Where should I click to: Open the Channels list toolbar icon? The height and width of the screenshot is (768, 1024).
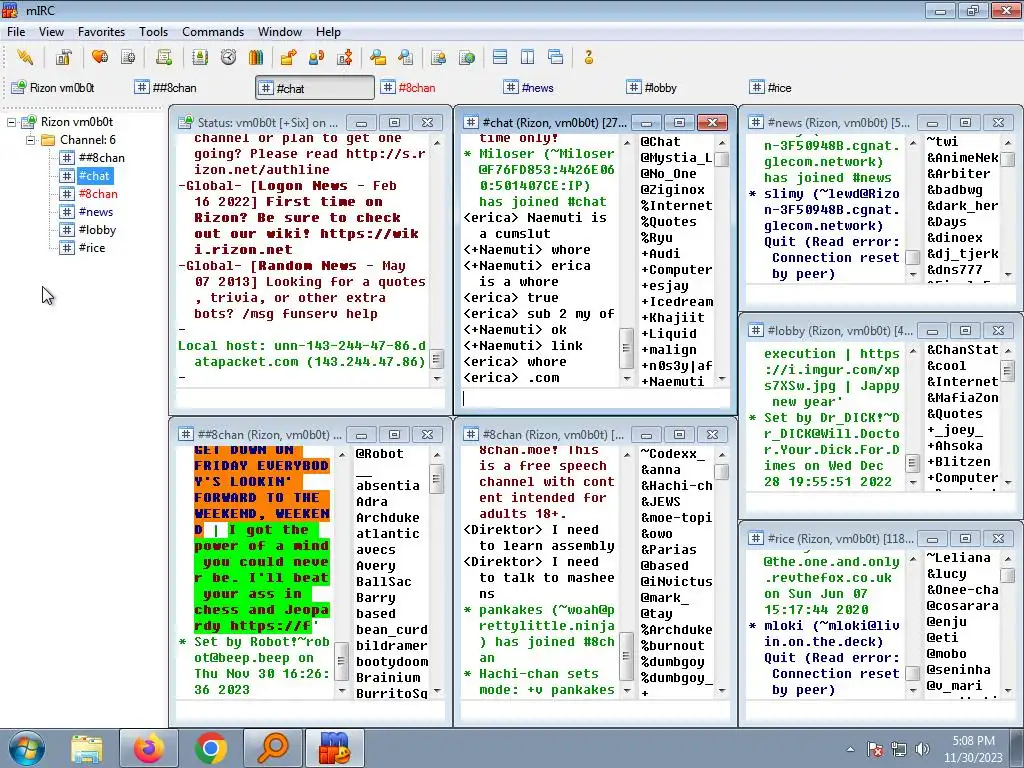tap(128, 57)
